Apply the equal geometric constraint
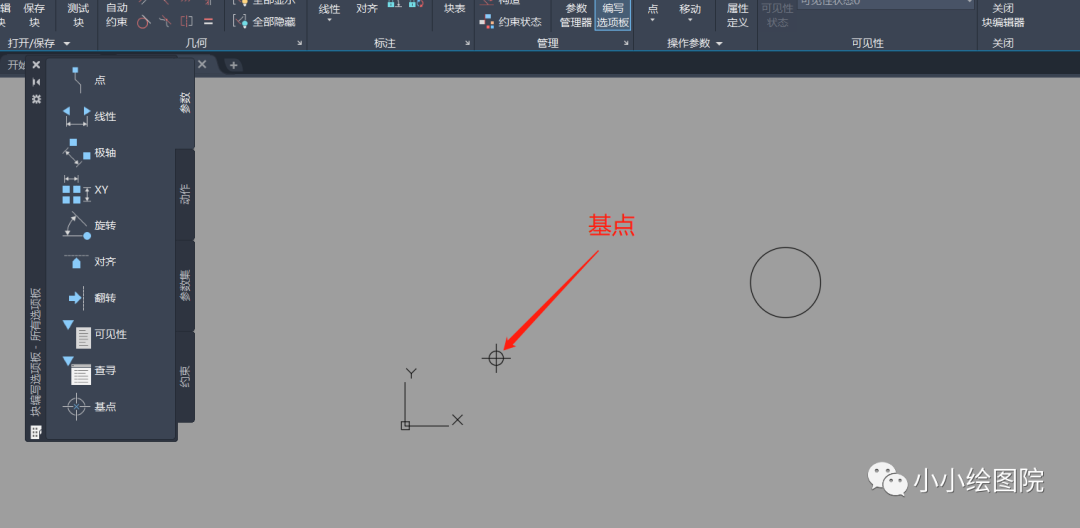Viewport: 1080px width, 528px height. (208, 22)
